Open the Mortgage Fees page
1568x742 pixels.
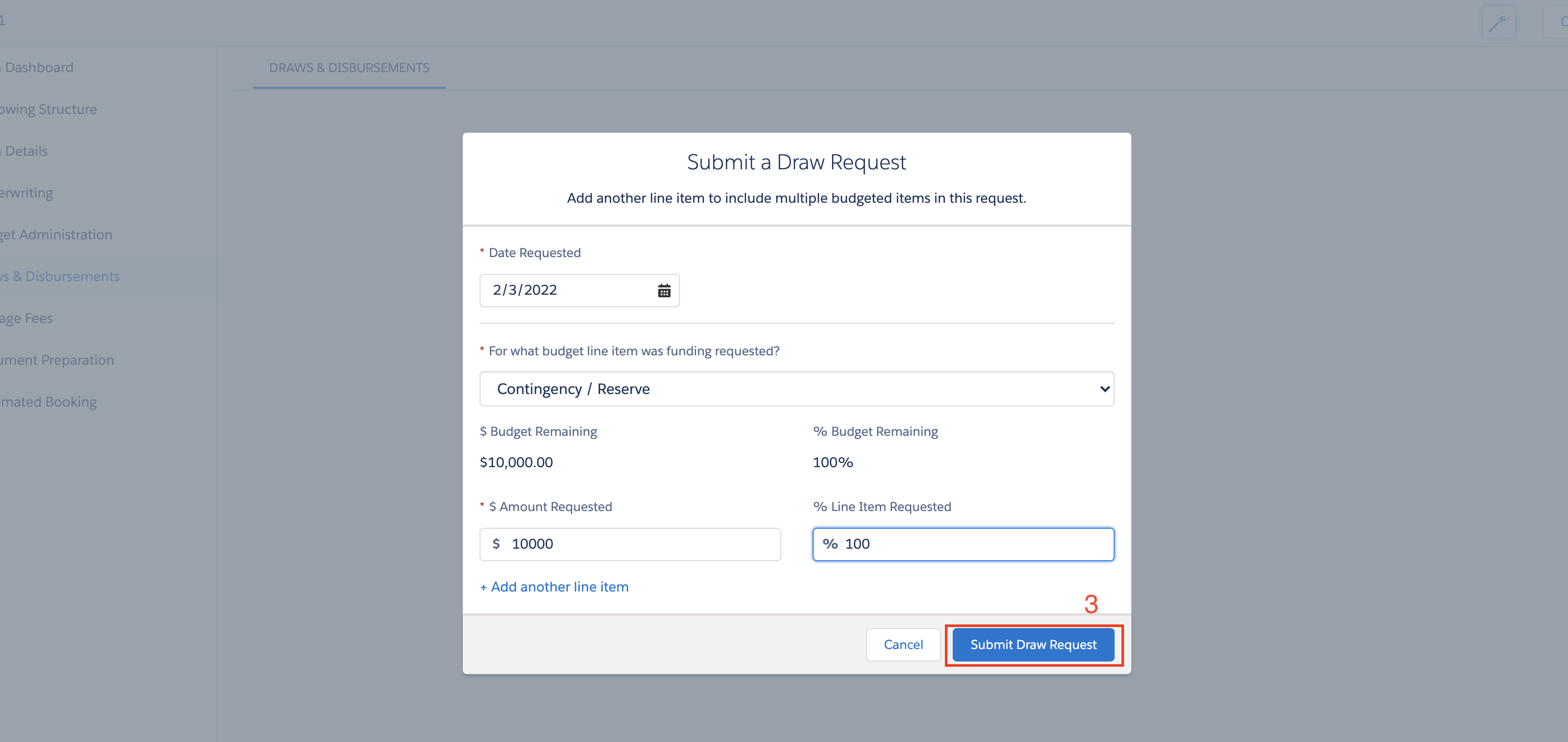pyautogui.click(x=26, y=317)
